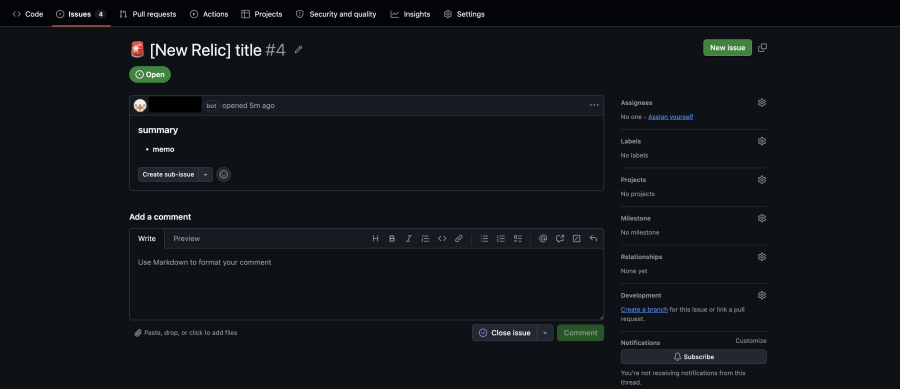900x389 pixels.
Task: Focus the comment Markdown text area
Action: click(367, 284)
